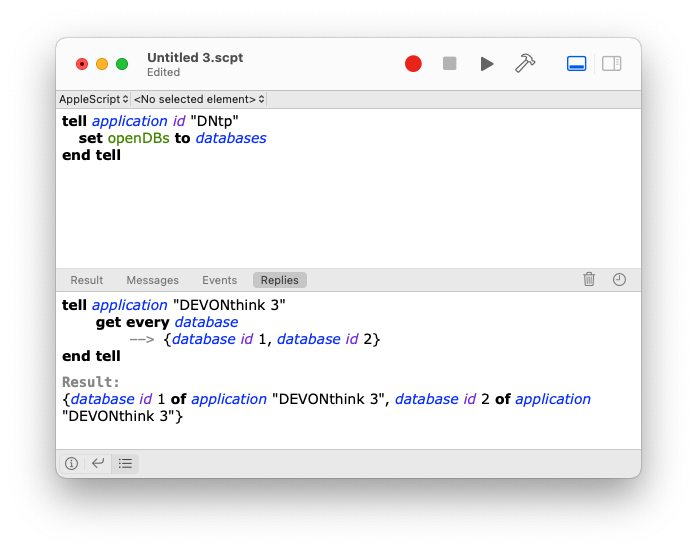The image size is (697, 552).
Task: Switch to the Events tab
Action: click(x=219, y=280)
